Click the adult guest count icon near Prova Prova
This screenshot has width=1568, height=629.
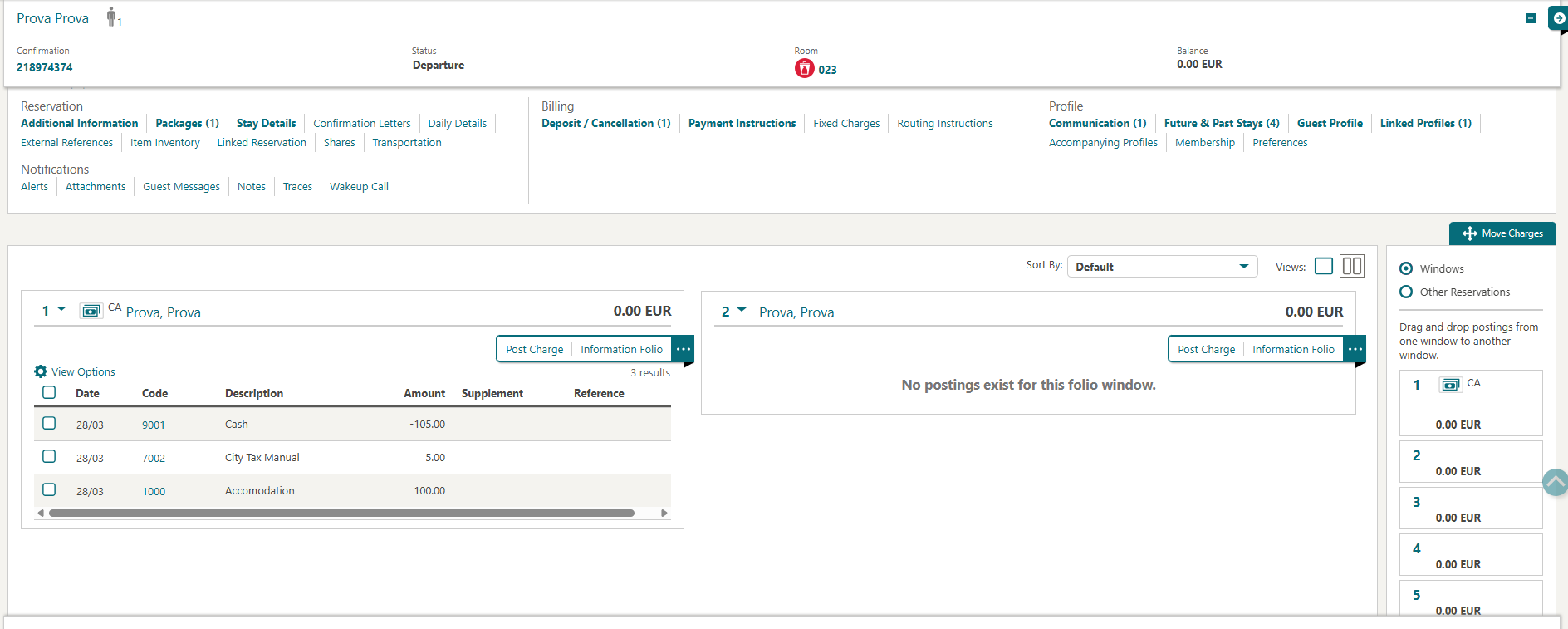point(113,17)
